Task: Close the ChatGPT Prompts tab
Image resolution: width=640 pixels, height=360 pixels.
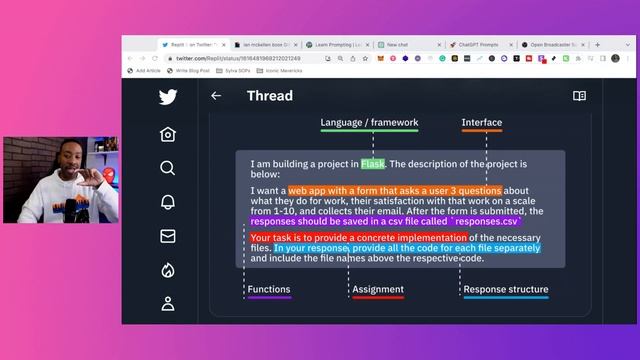Action: (511, 45)
